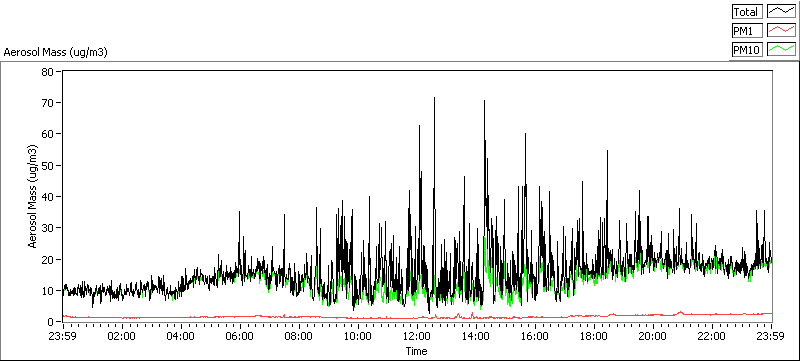Click the 12:00 time axis value

coord(417,336)
